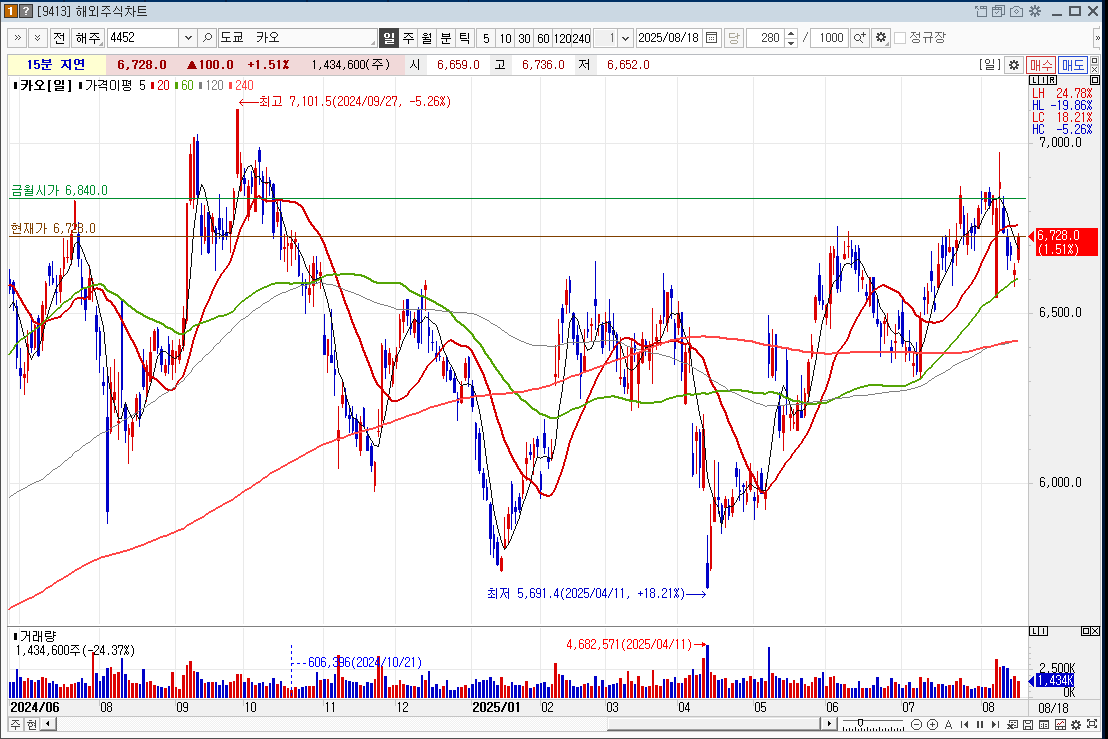The image size is (1108, 739).
Task: Click the zoom-in magnifier plus icon
Action: click(859, 38)
